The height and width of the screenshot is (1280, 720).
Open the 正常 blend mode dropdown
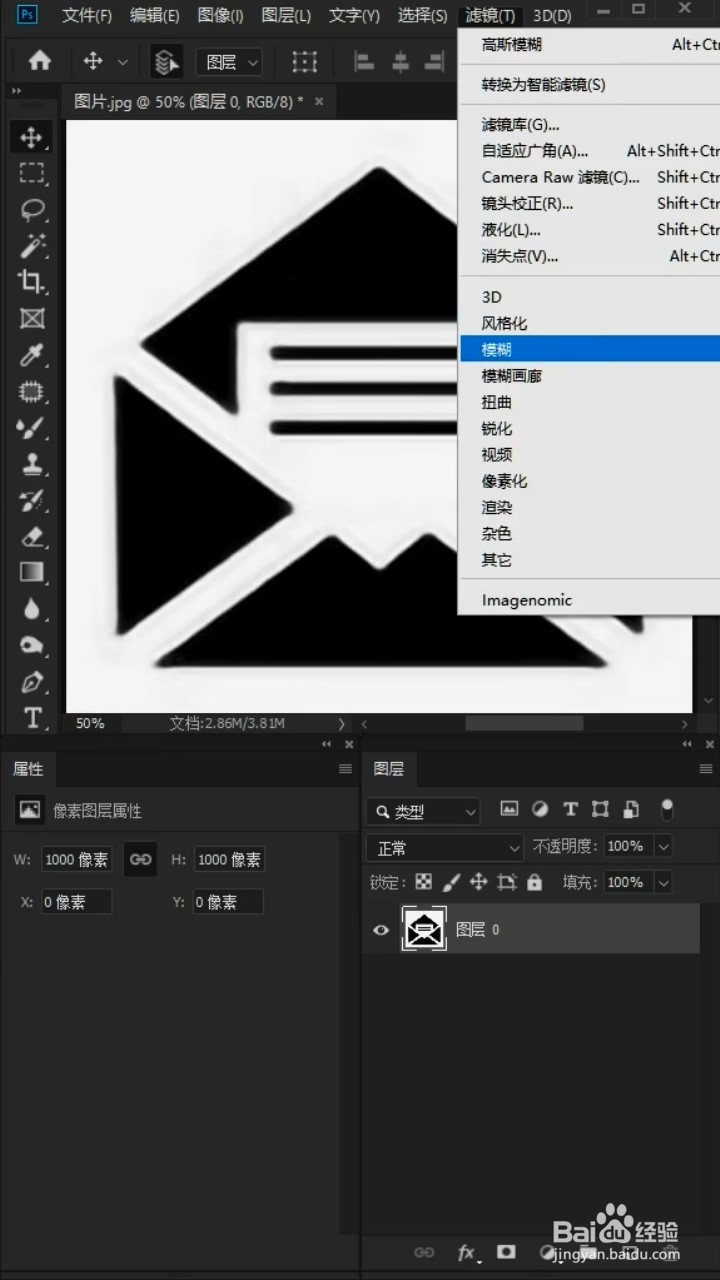(x=445, y=848)
